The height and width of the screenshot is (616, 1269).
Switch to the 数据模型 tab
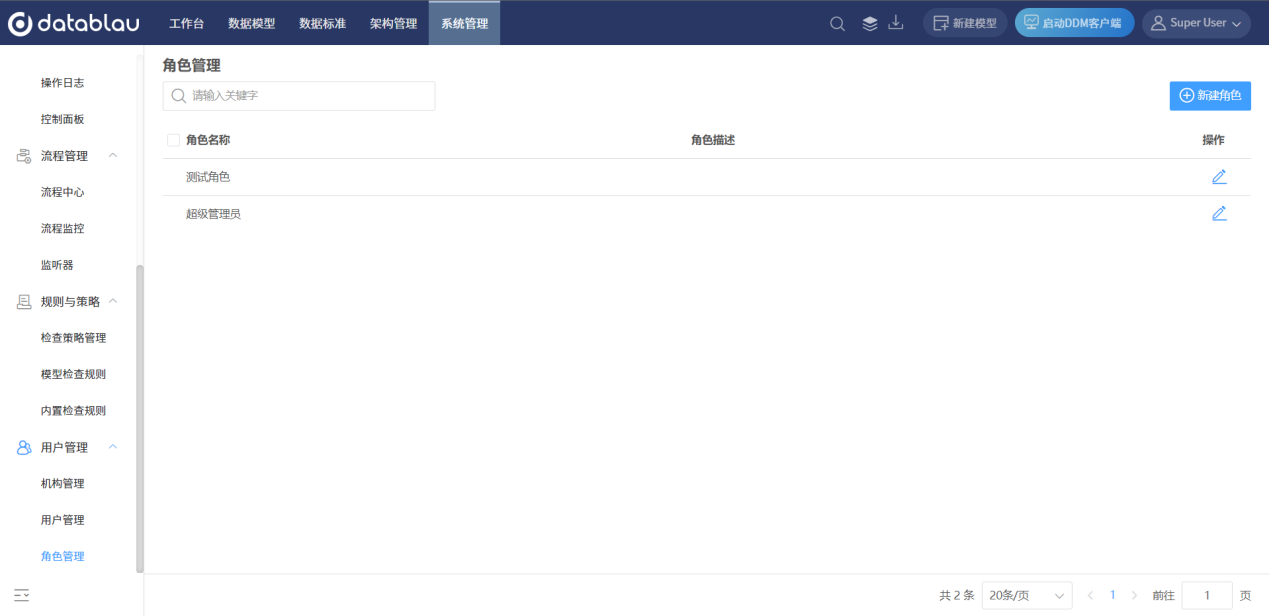(x=251, y=23)
